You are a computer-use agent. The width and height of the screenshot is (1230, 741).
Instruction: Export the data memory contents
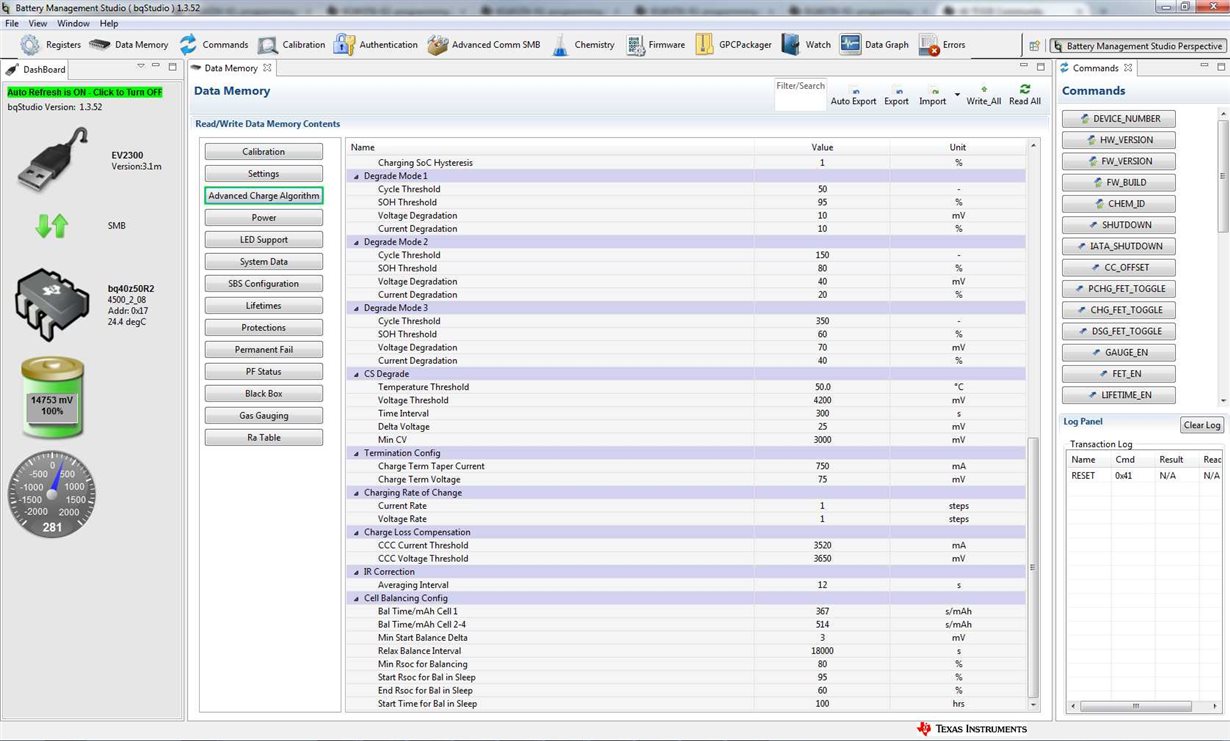coord(897,95)
